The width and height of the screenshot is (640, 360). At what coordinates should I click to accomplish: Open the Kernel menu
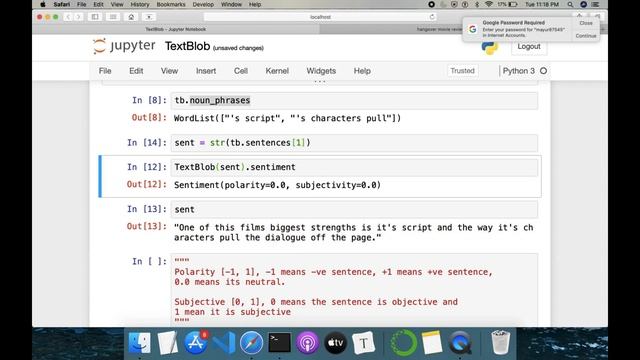pyautogui.click(x=277, y=71)
